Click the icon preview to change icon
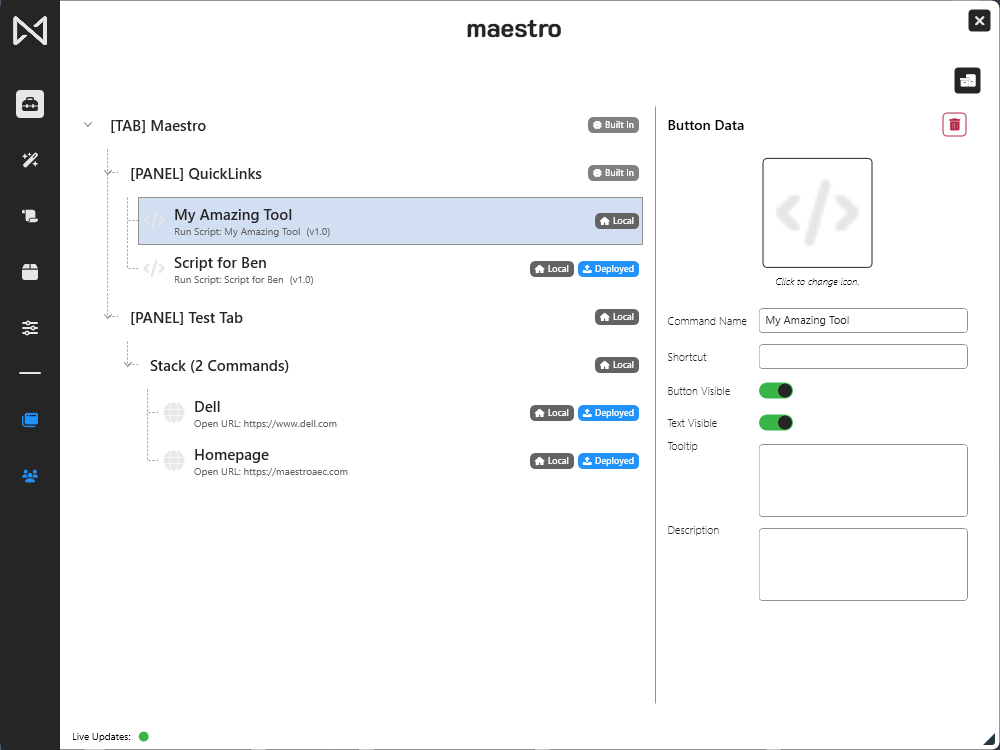Screen dimensions: 1000x750 pyautogui.click(x=817, y=213)
